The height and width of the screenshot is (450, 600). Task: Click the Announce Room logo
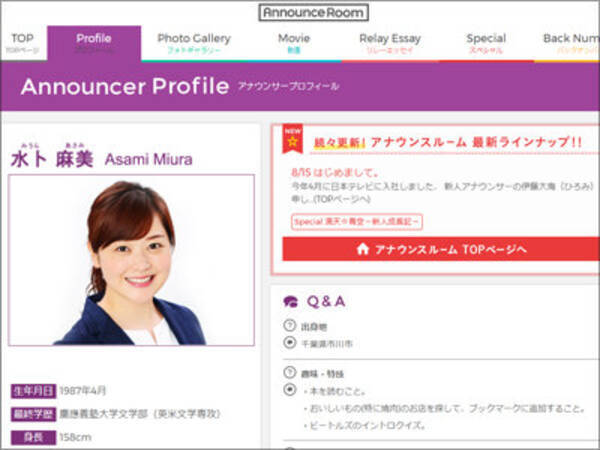coord(313,12)
